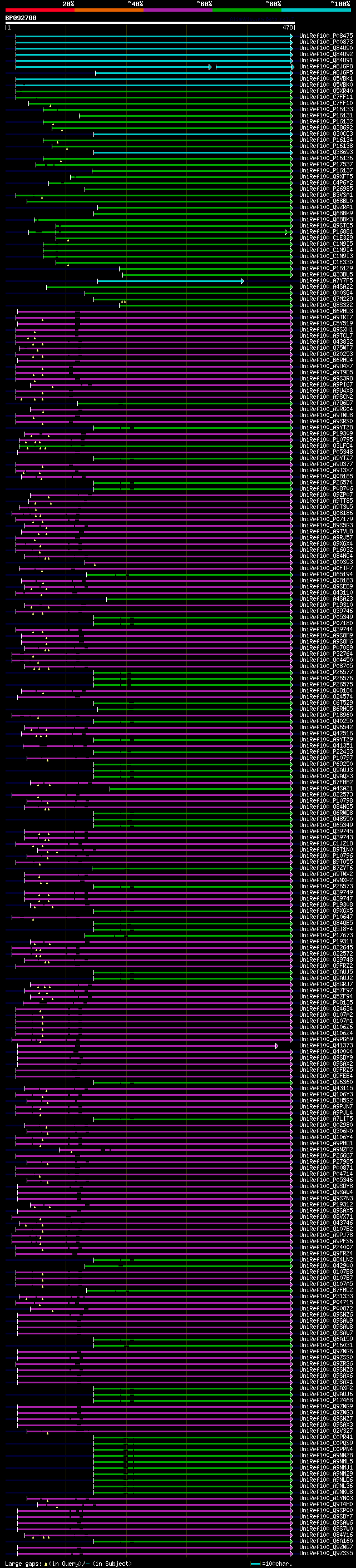356x1568 pixels.
Task: Select the UniRef100_P16031 entry
Action: coord(325,1345)
